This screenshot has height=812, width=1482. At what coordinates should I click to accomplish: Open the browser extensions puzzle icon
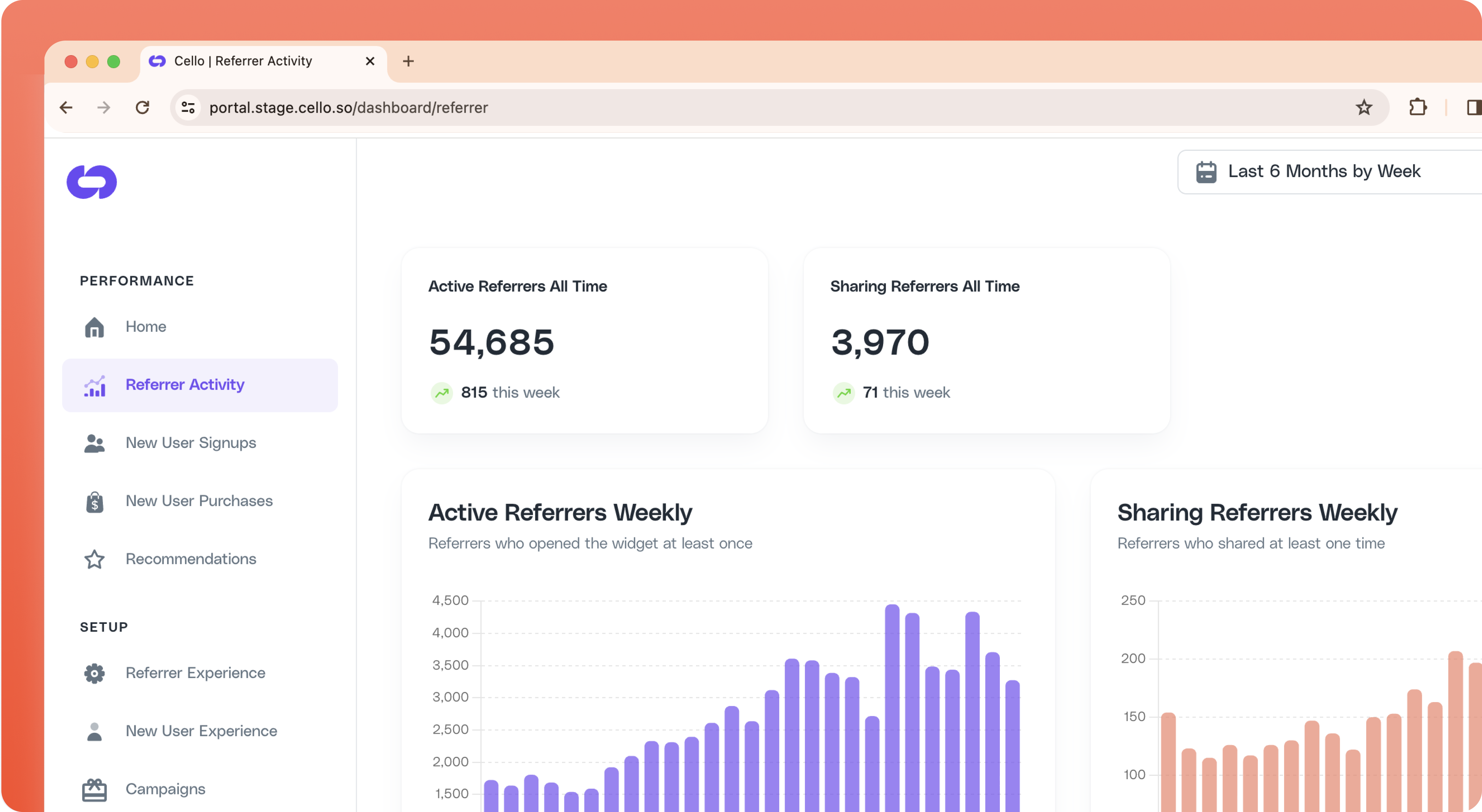[x=1418, y=108]
